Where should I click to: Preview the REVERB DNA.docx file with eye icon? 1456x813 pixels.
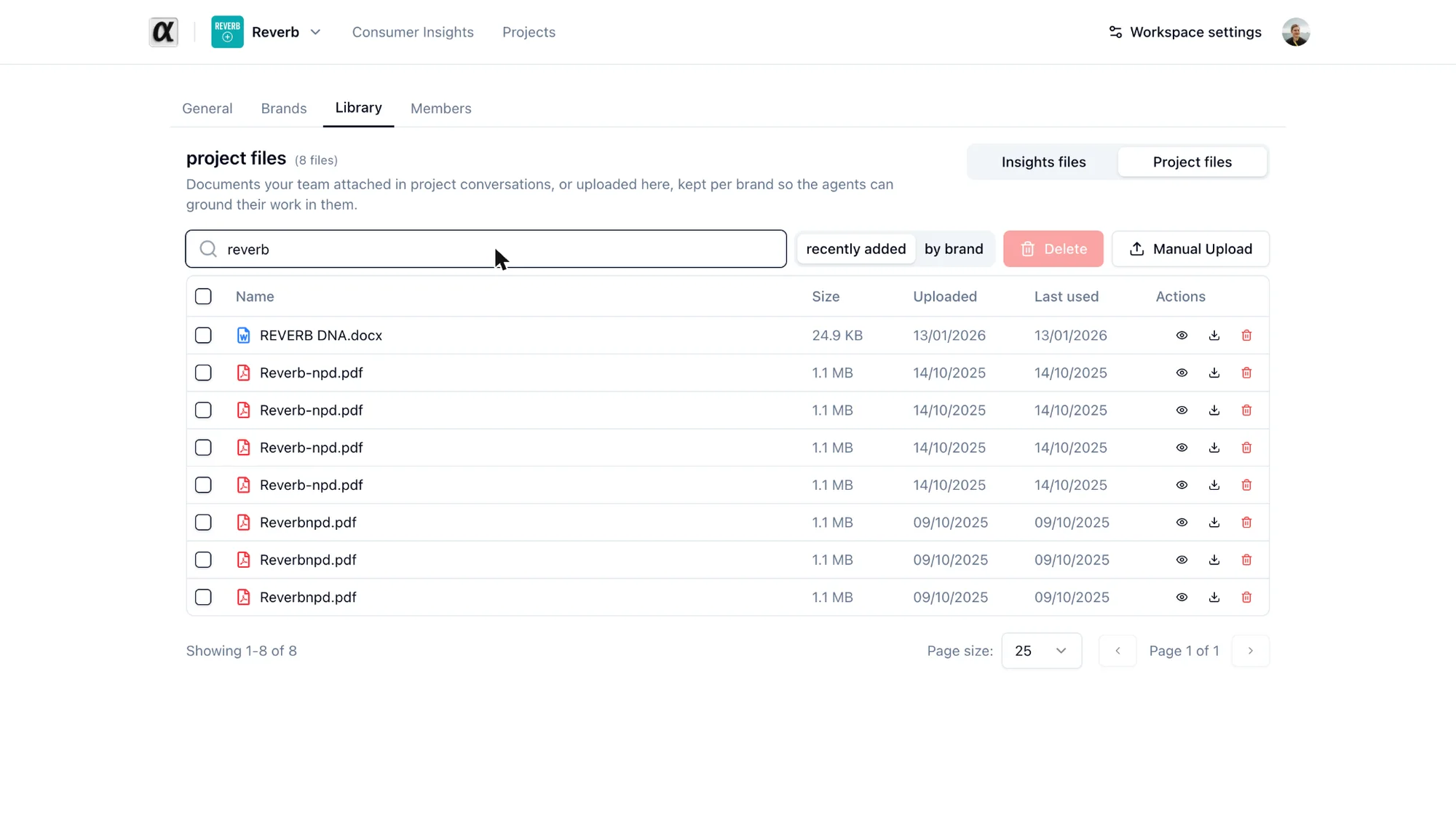coord(1182,336)
